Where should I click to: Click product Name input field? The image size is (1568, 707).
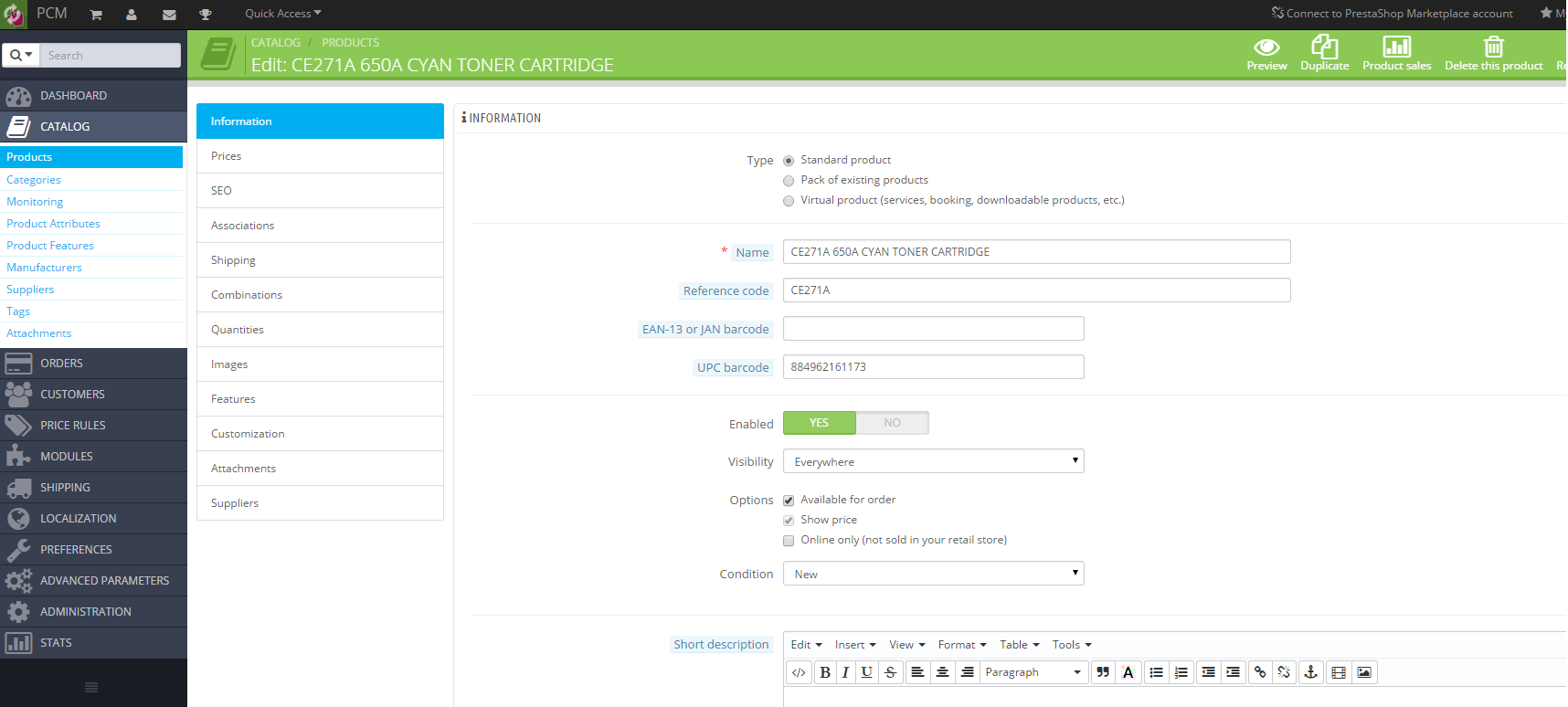[1036, 252]
